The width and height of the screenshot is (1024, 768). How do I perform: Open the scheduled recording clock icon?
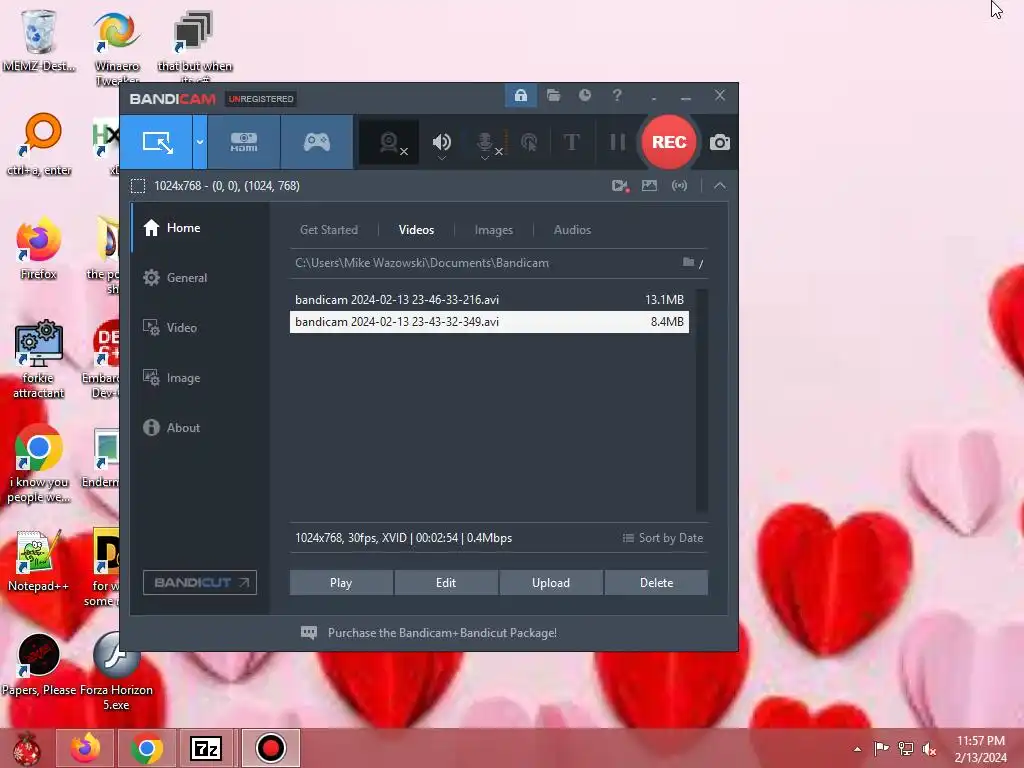pos(584,95)
